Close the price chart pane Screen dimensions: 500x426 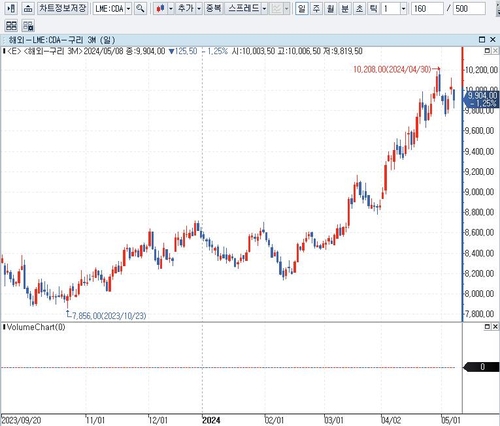(x=495, y=51)
